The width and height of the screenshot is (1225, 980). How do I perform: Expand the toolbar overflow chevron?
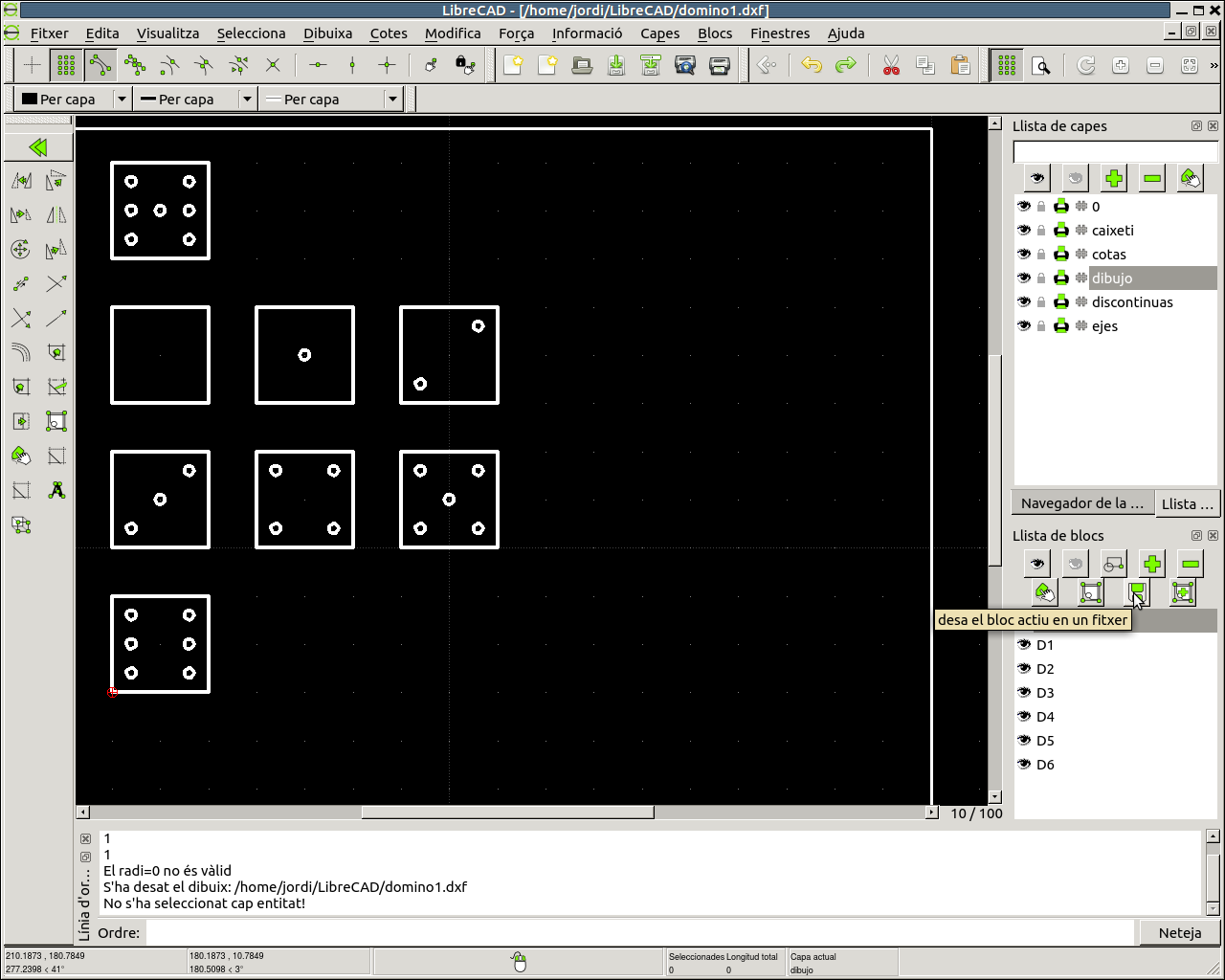click(x=1214, y=65)
